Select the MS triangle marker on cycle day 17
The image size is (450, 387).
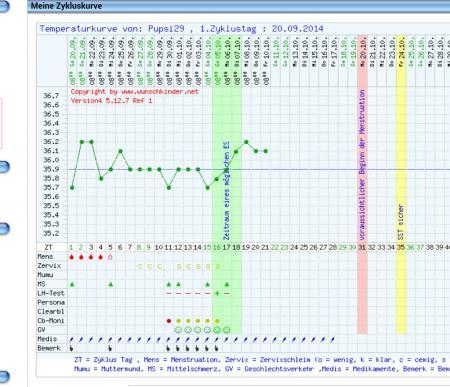227,284
